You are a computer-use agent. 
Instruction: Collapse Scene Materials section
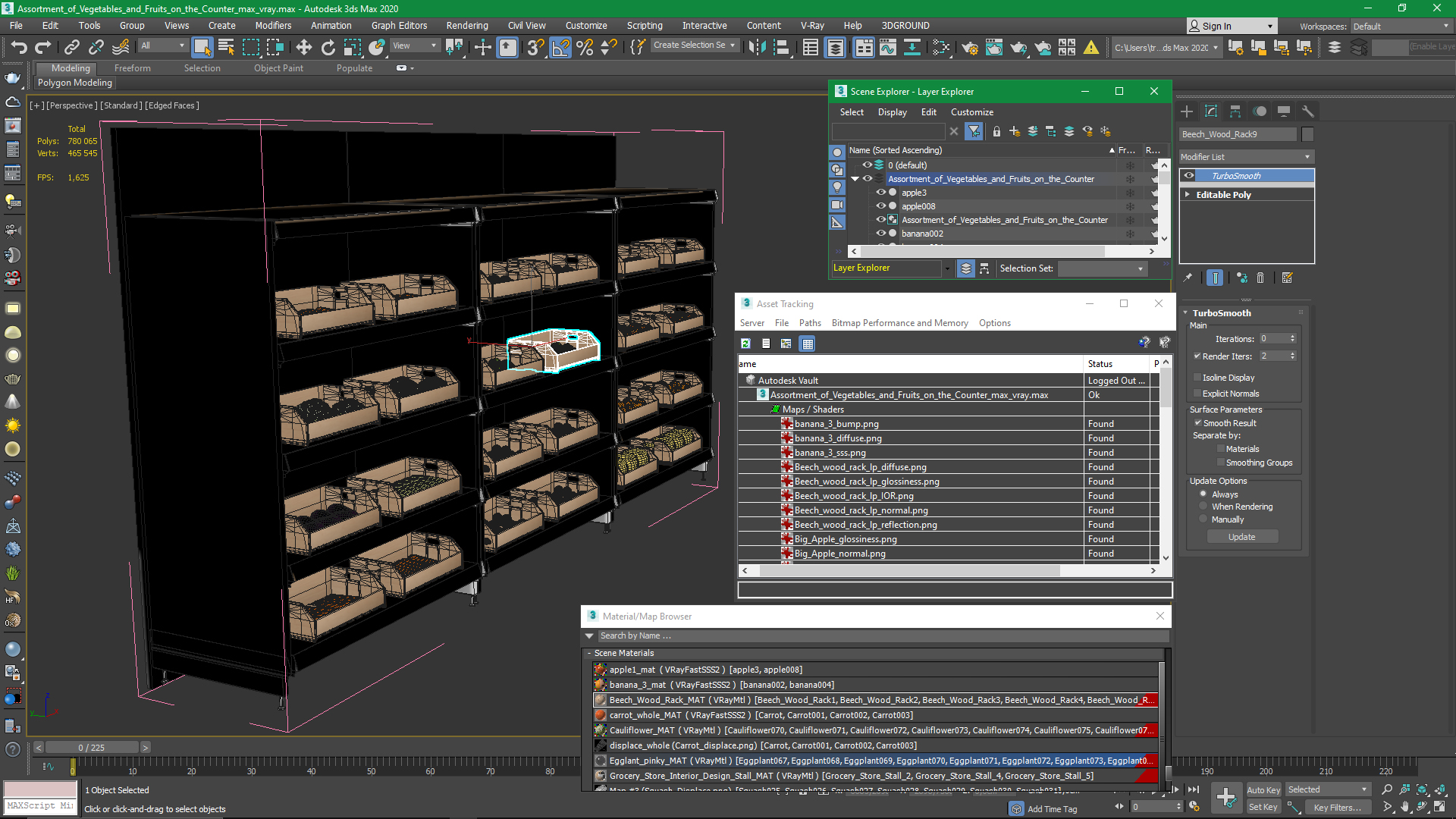click(589, 653)
